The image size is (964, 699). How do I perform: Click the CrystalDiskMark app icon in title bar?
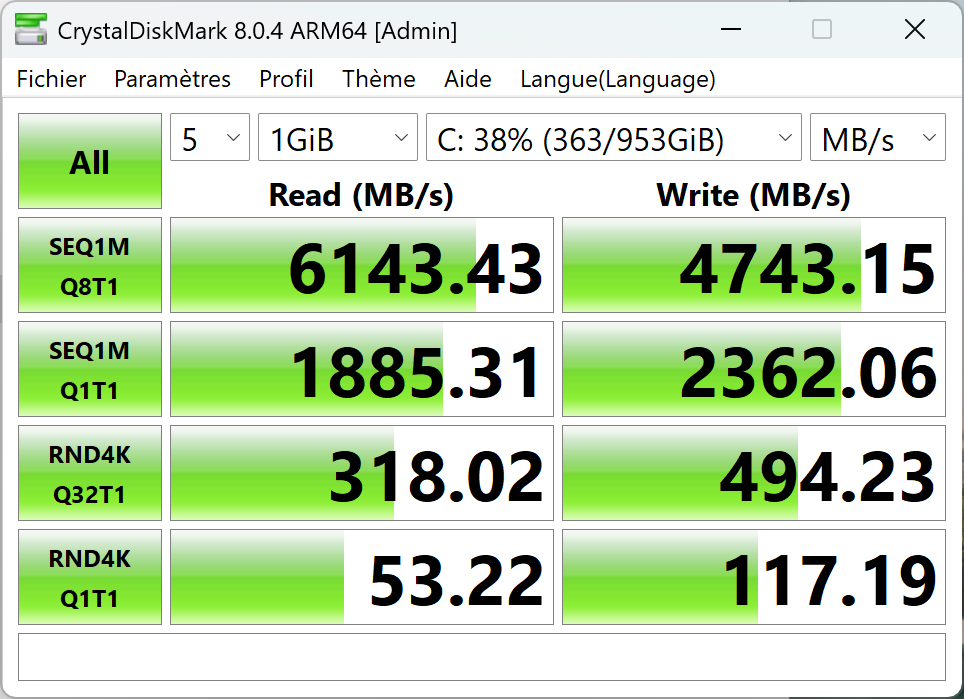click(x=30, y=30)
